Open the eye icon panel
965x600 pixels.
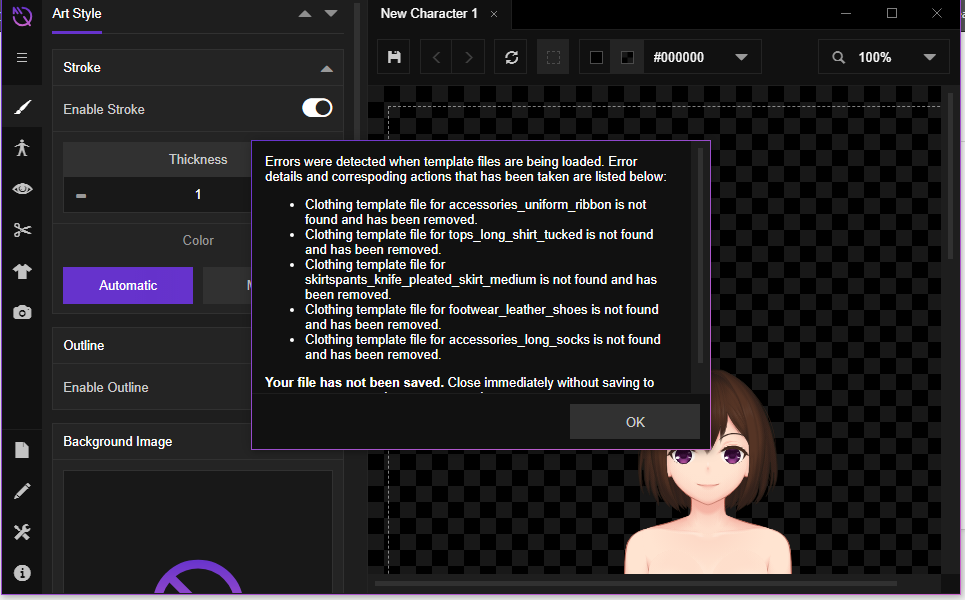(22, 189)
